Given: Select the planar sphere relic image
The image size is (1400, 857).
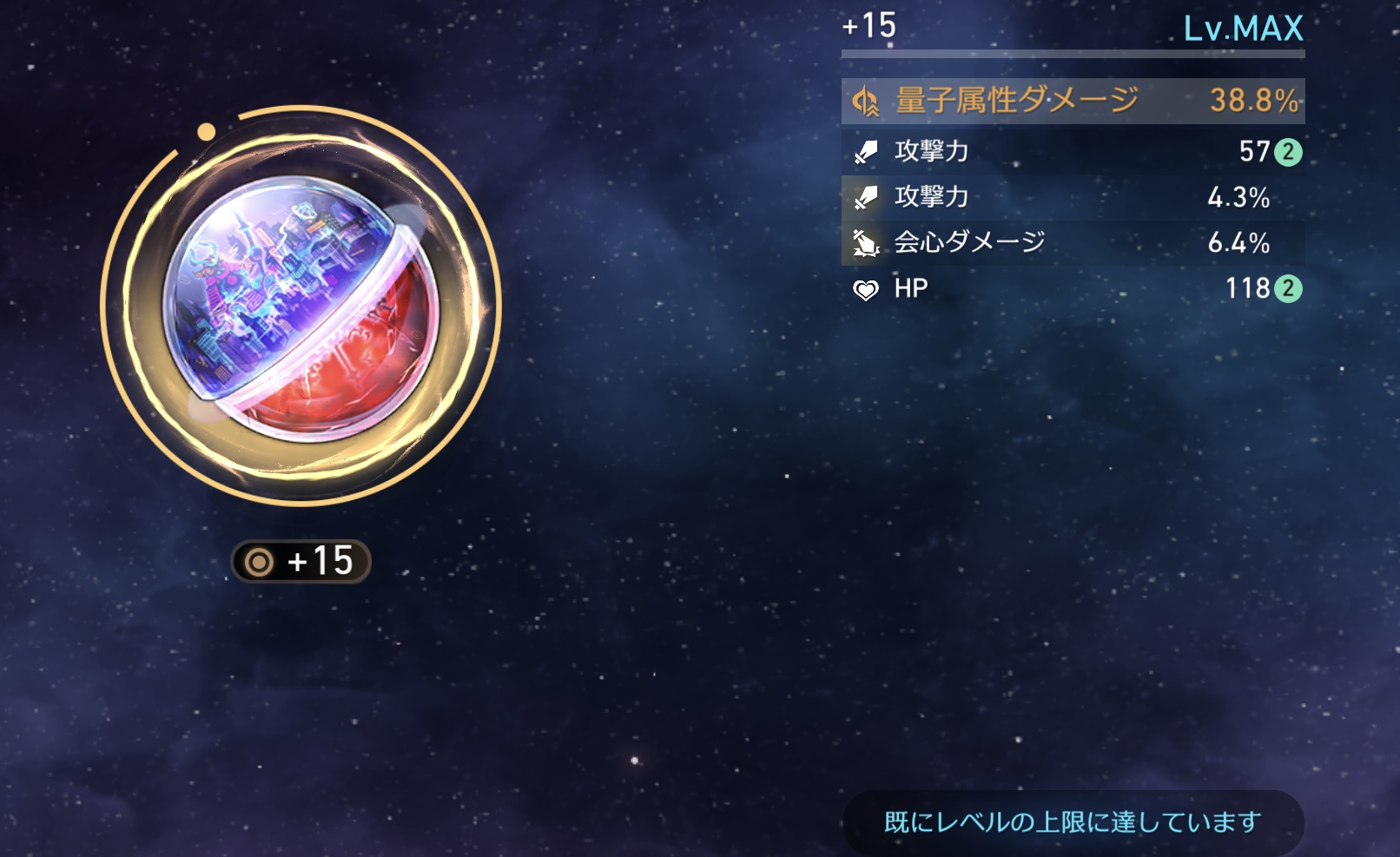Looking at the screenshot, I should click(300, 306).
